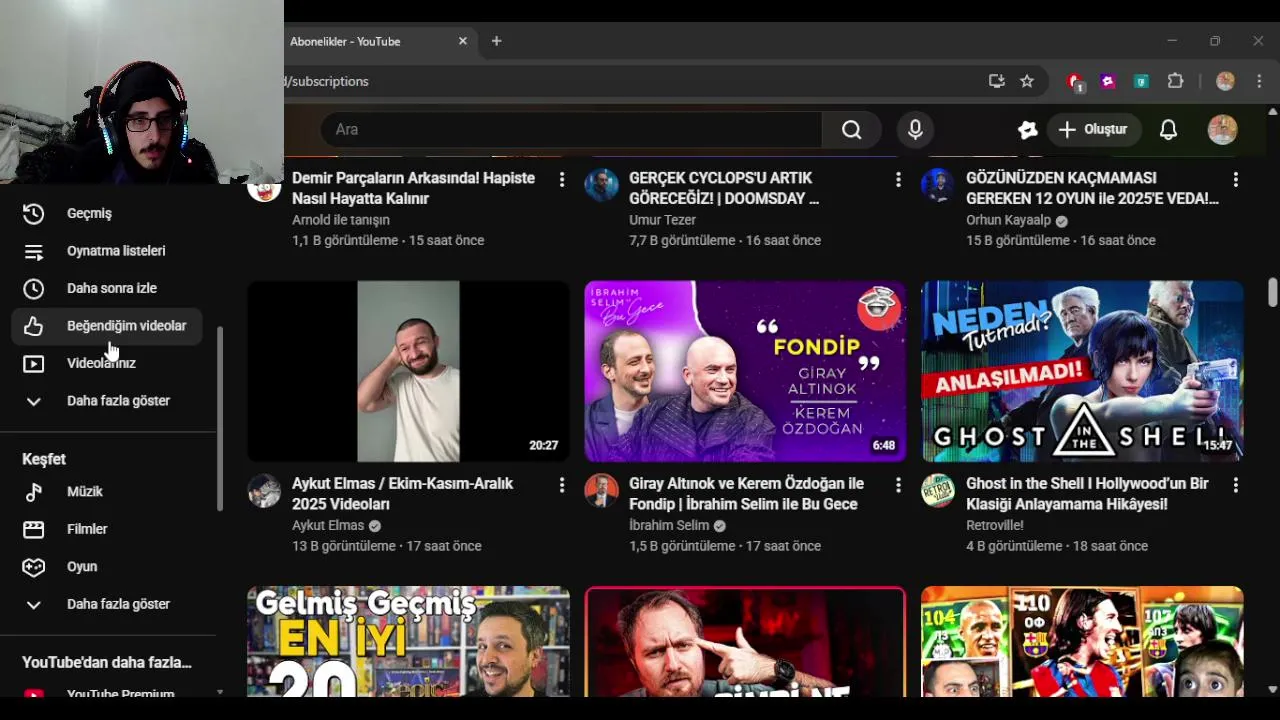Image resolution: width=1280 pixels, height=720 pixels.
Task: Open the Gelmiş Geçmiş En İyi thumbnail
Action: click(x=408, y=641)
